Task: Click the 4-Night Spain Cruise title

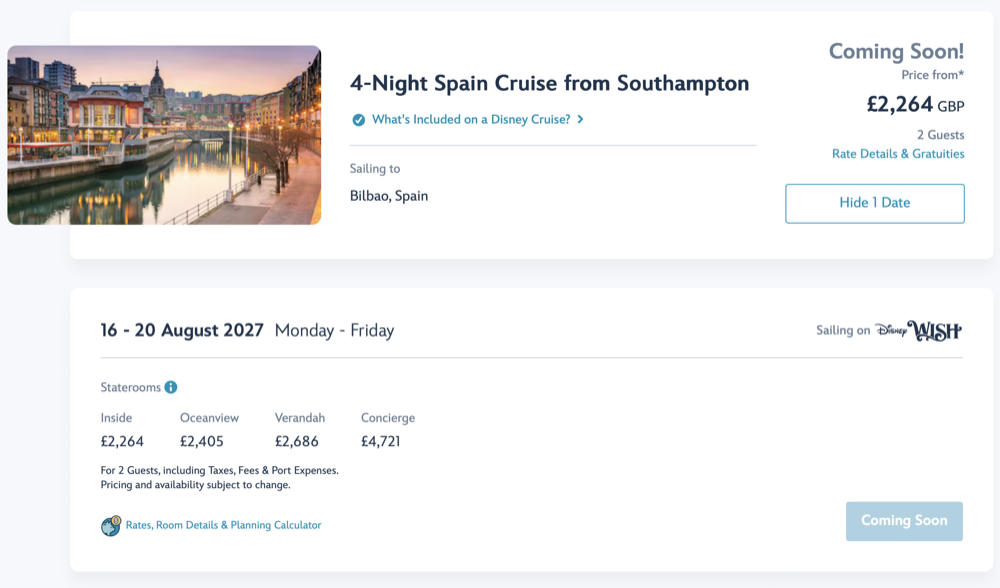Action: pos(549,83)
